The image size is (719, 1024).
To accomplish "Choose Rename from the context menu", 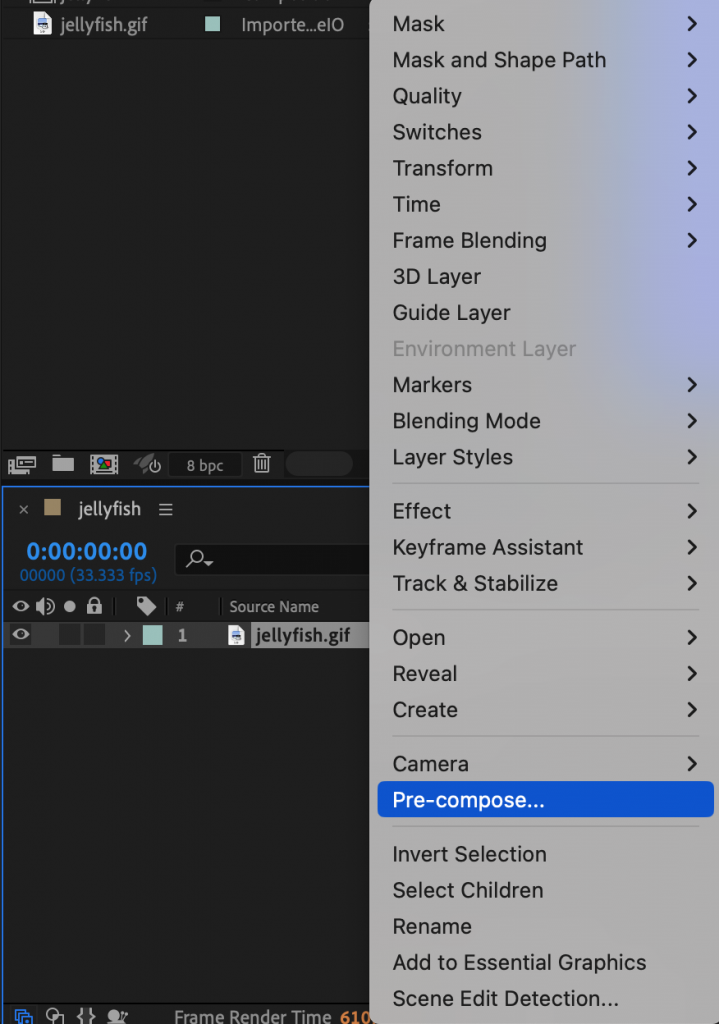I will coord(432,926).
